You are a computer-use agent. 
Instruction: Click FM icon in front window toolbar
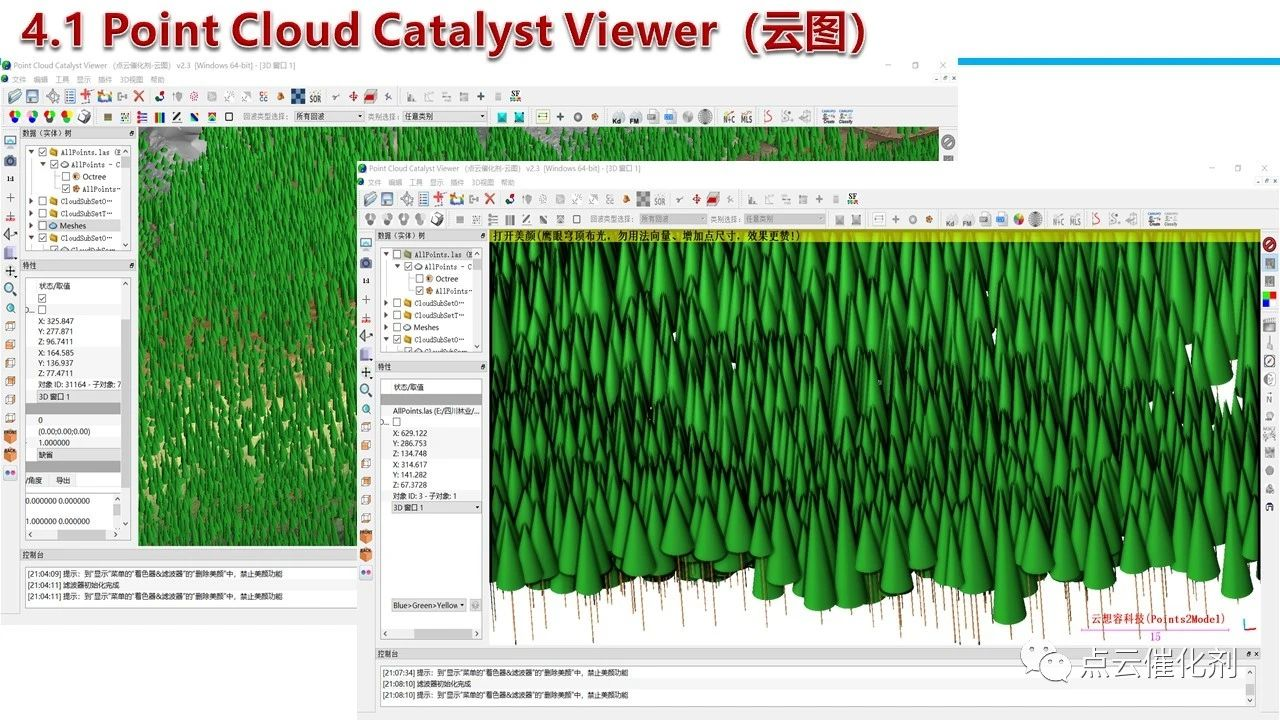point(967,219)
